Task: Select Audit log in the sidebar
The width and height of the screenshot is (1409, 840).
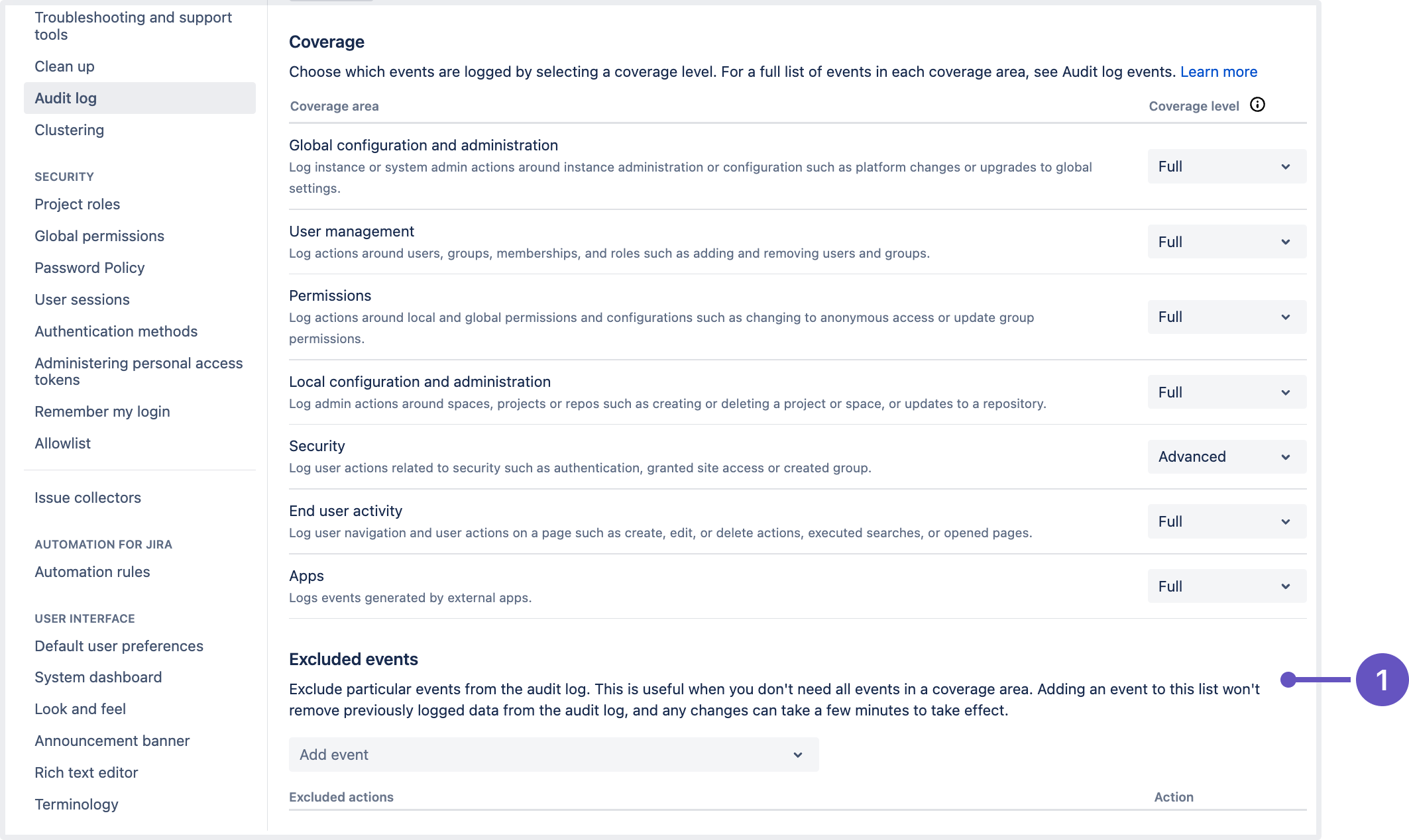Action: pyautogui.click(x=65, y=97)
